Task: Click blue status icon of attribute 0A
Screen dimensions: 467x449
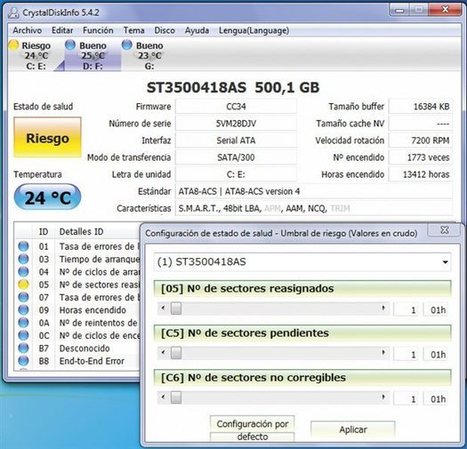Action: pos(23,322)
